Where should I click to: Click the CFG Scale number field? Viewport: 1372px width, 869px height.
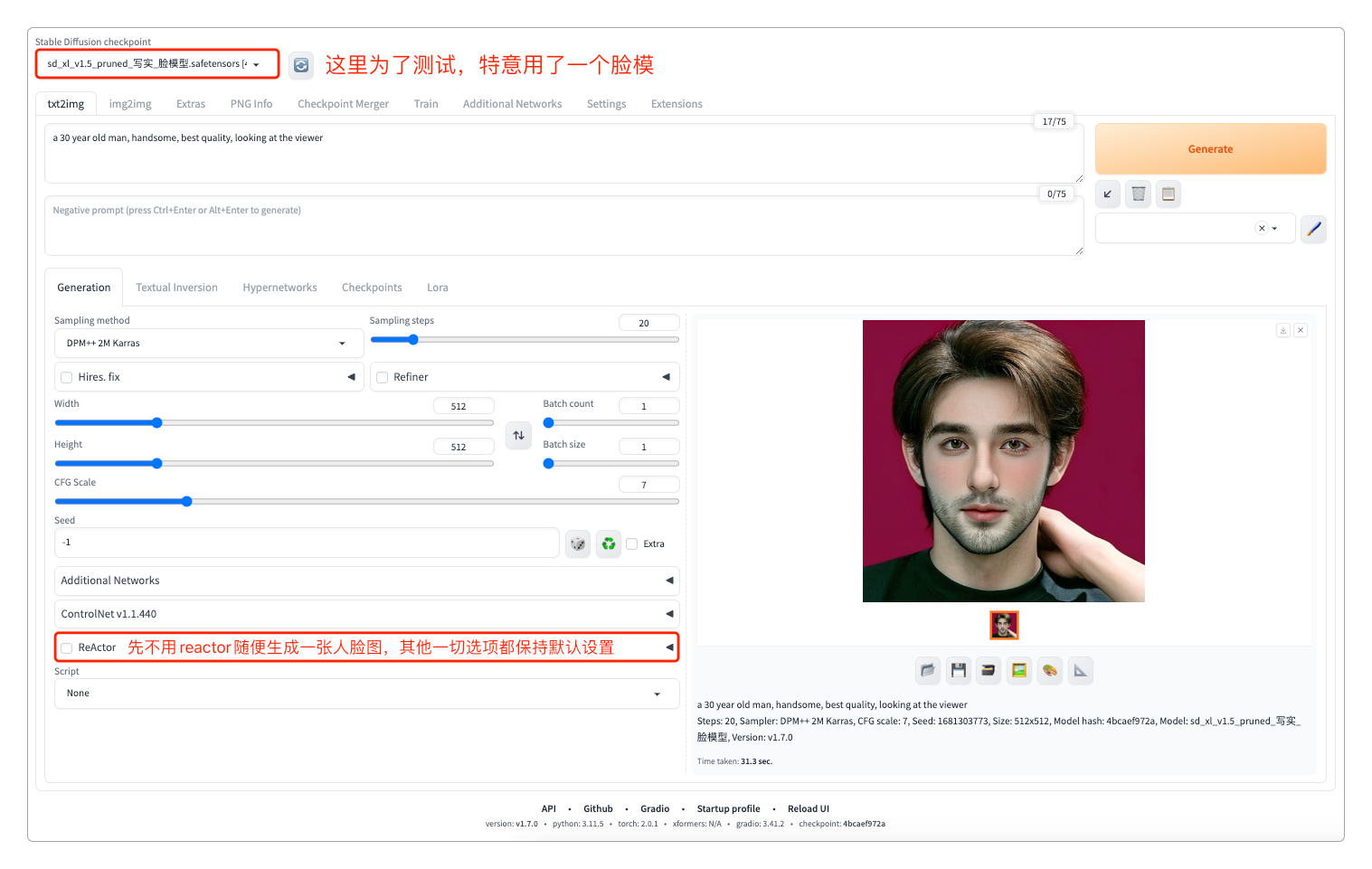click(648, 485)
